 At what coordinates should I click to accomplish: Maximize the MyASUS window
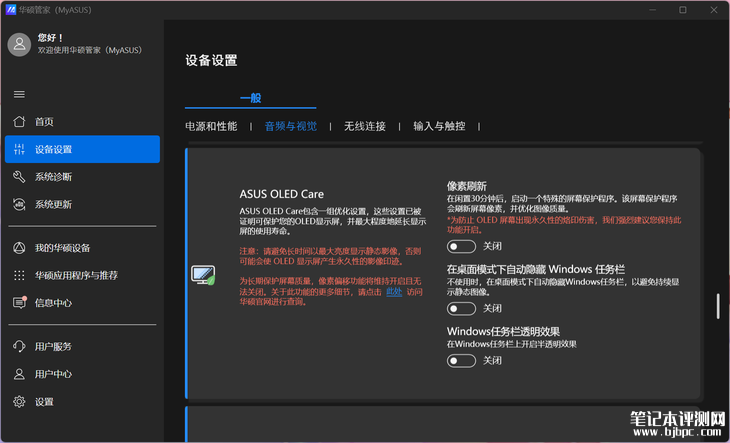pyautogui.click(x=683, y=10)
